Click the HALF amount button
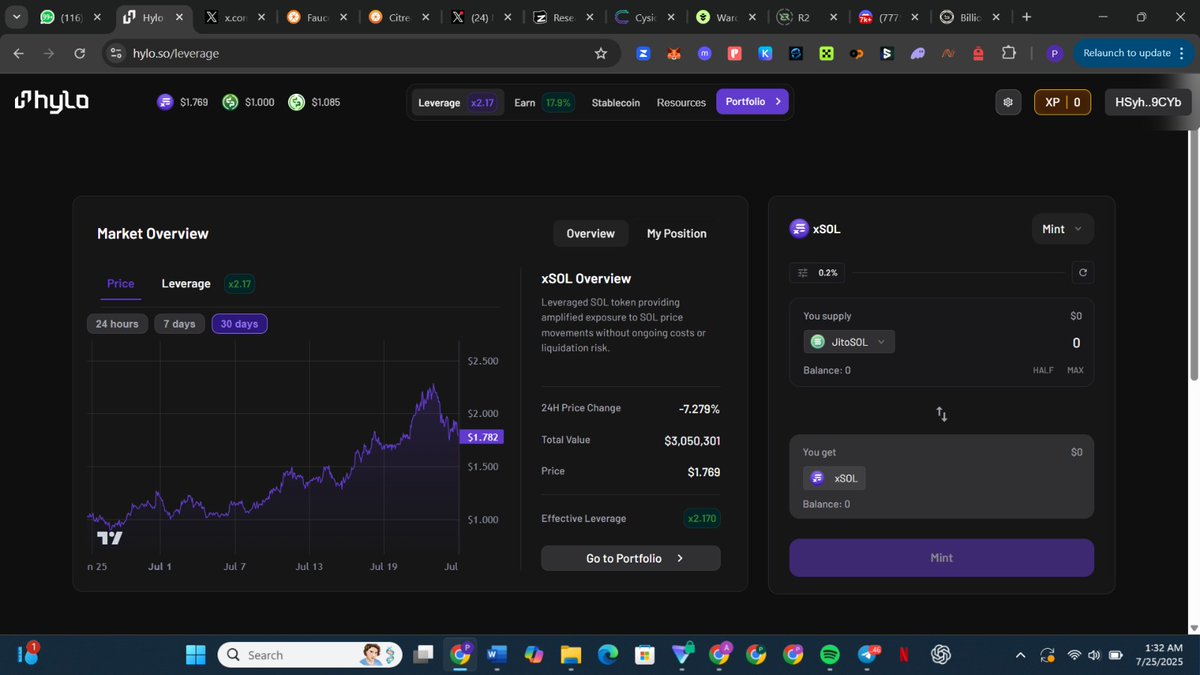Viewport: 1200px width, 675px height. pyautogui.click(x=1043, y=370)
